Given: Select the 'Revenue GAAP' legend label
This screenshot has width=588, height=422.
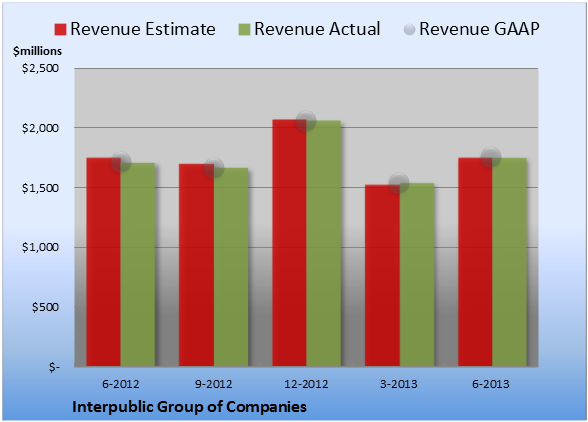Looking at the screenshot, I should [479, 29].
